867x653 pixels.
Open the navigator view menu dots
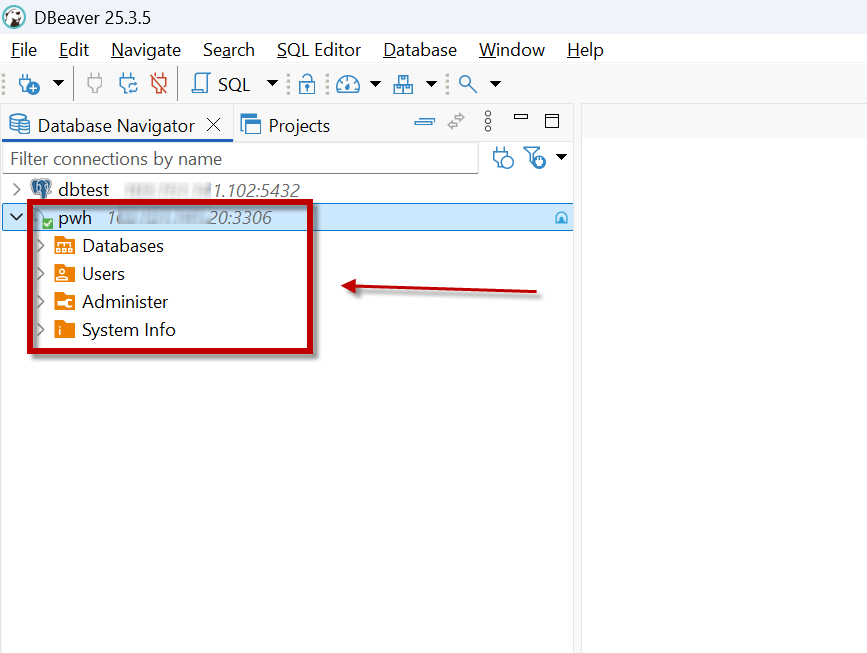pos(488,122)
